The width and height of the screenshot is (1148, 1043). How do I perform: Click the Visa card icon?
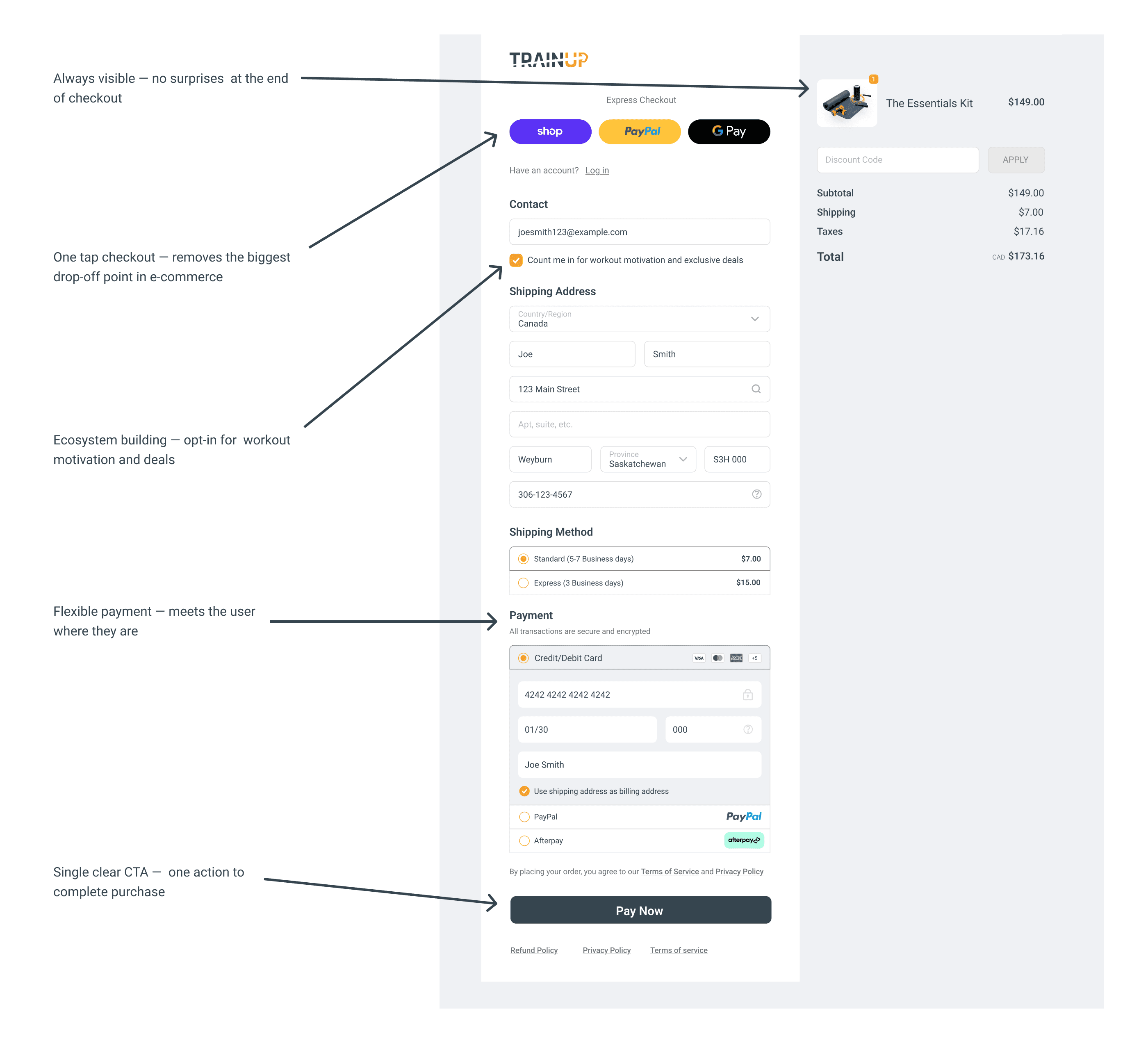[699, 658]
